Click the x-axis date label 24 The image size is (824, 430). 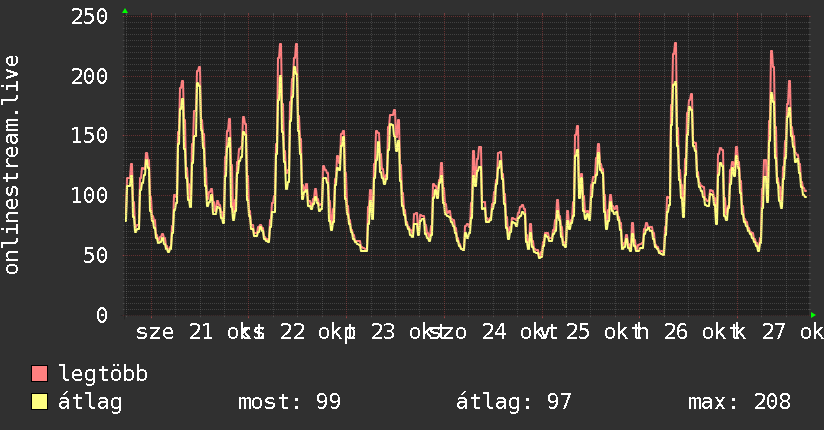tap(494, 332)
